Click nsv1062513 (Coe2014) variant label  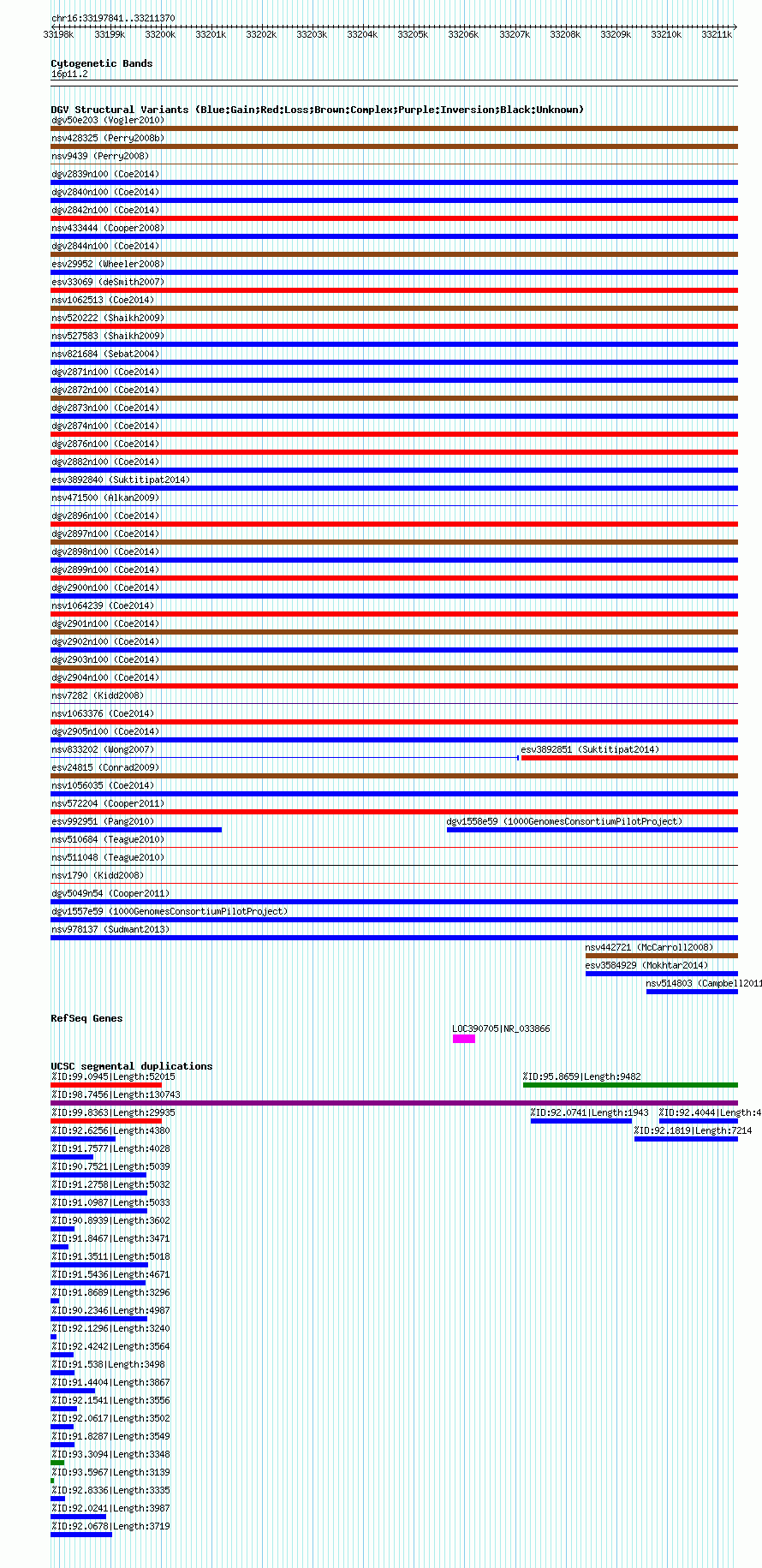[x=103, y=300]
